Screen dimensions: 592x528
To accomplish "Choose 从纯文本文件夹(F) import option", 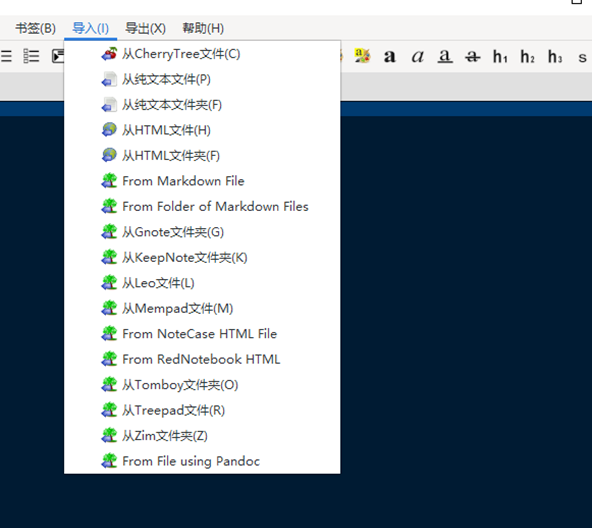I will (x=202, y=105).
